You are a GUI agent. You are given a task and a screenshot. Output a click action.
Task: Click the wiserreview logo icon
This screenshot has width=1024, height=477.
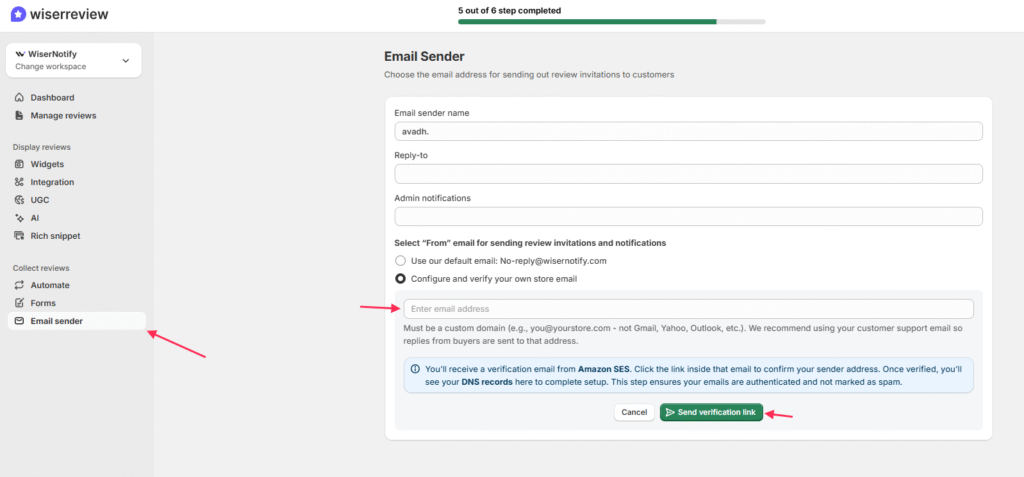click(17, 15)
